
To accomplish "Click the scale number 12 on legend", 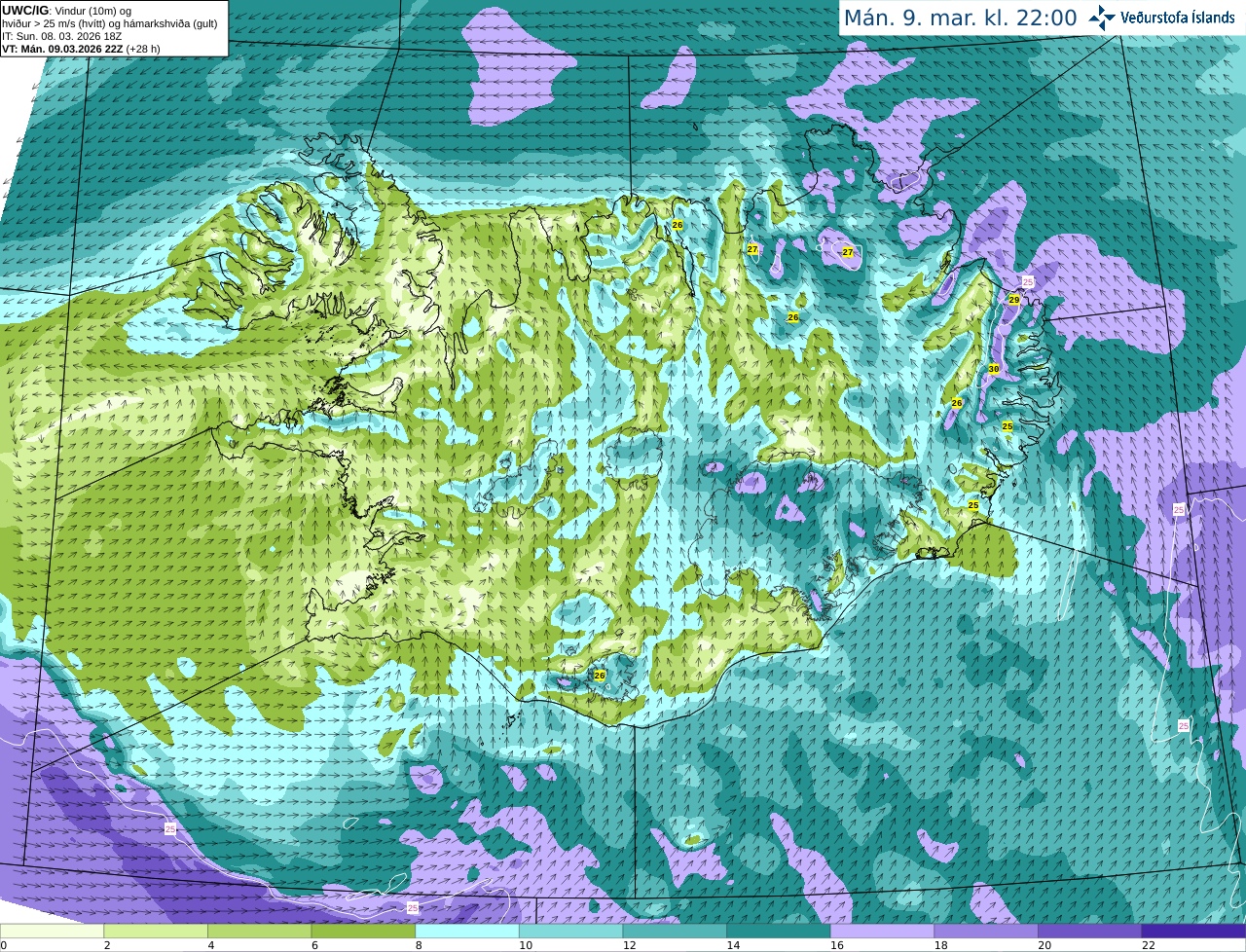I will point(630,945).
